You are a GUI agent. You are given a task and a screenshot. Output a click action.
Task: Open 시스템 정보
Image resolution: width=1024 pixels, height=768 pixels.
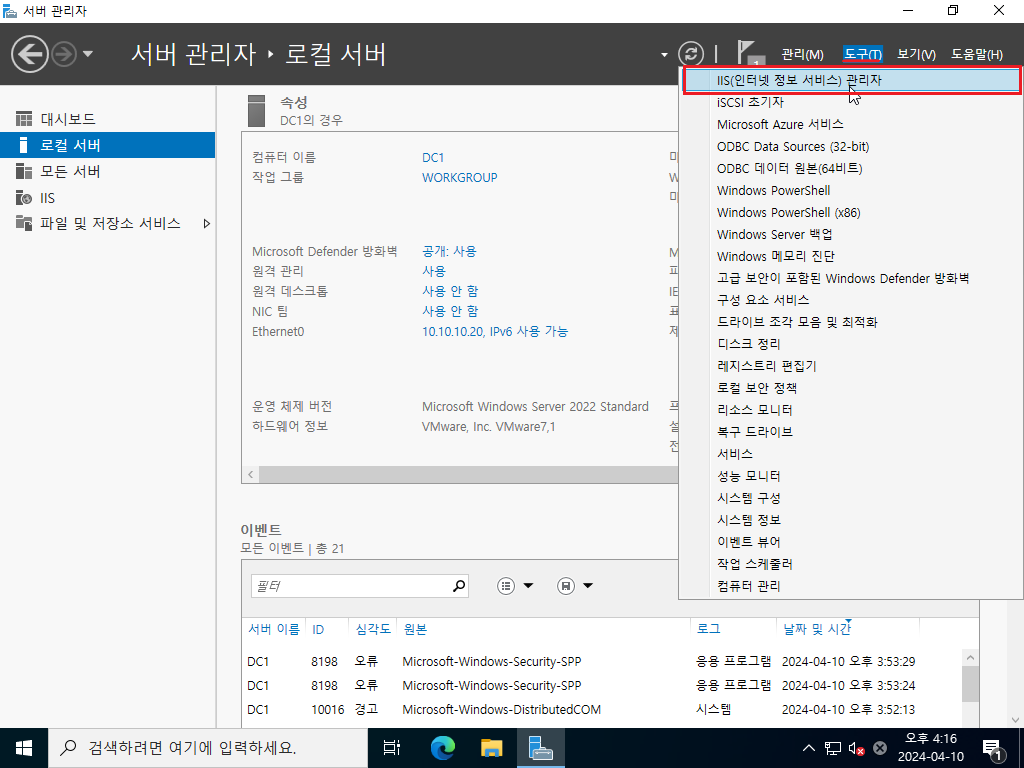coord(852,520)
